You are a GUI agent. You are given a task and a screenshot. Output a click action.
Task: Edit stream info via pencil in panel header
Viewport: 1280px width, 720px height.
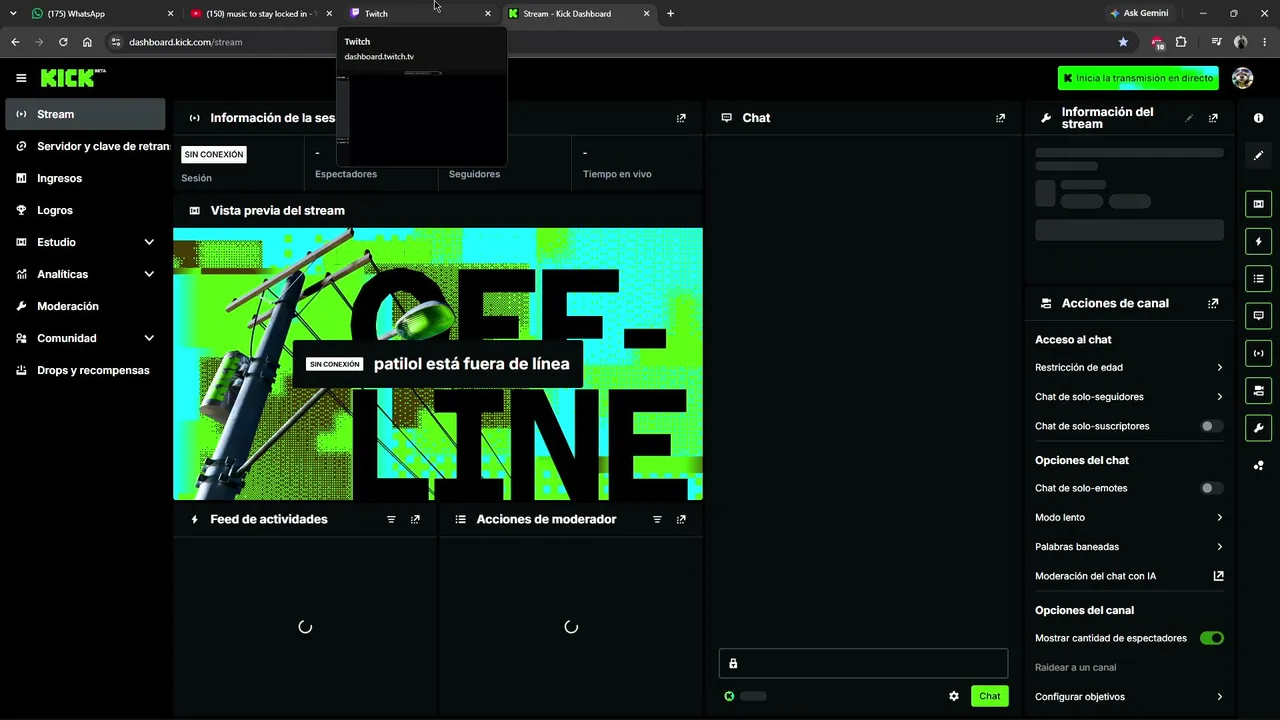1189,118
